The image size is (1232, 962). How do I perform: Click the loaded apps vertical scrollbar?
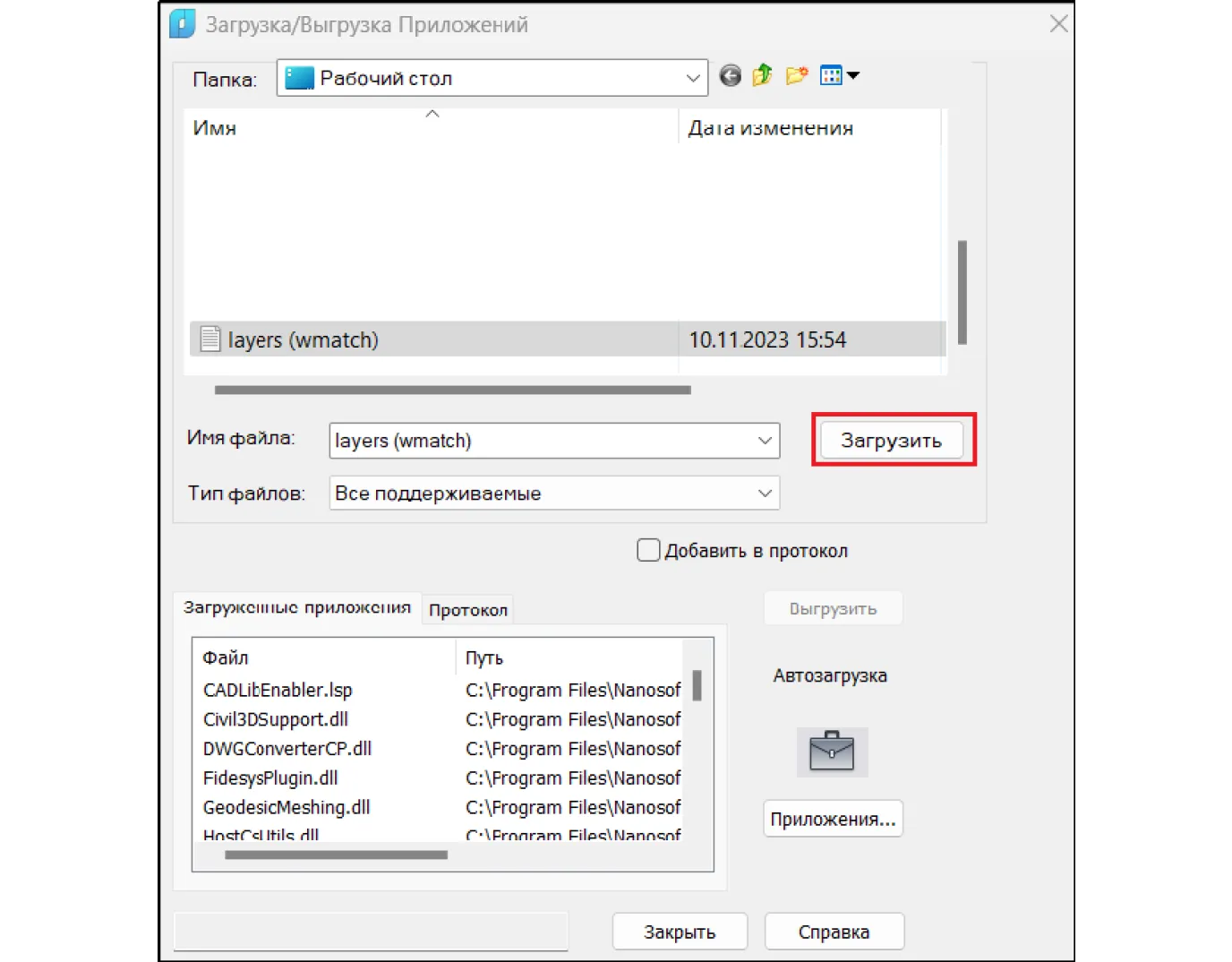click(697, 686)
